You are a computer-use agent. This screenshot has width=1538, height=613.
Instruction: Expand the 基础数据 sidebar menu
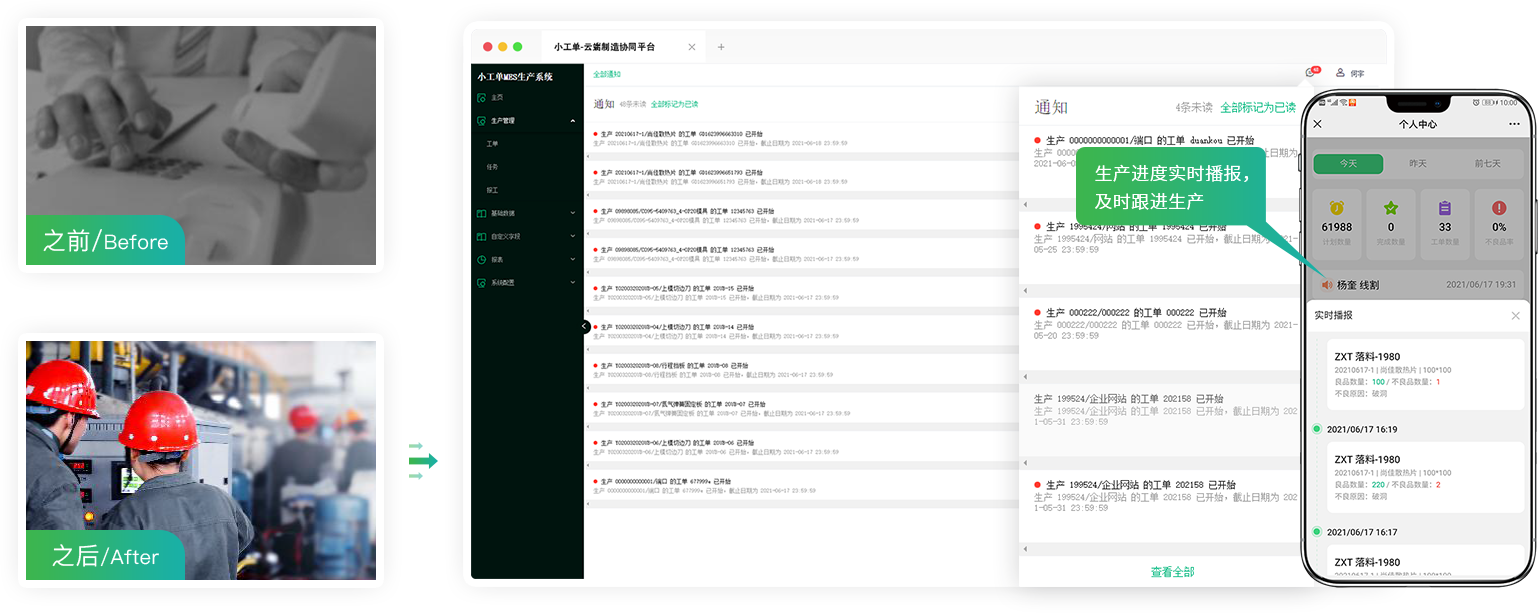(x=572, y=213)
